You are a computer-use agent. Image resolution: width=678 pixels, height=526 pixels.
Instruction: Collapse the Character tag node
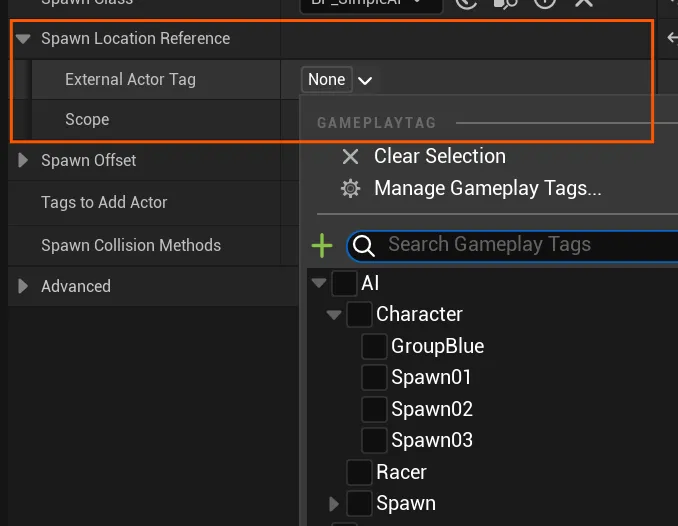[334, 314]
